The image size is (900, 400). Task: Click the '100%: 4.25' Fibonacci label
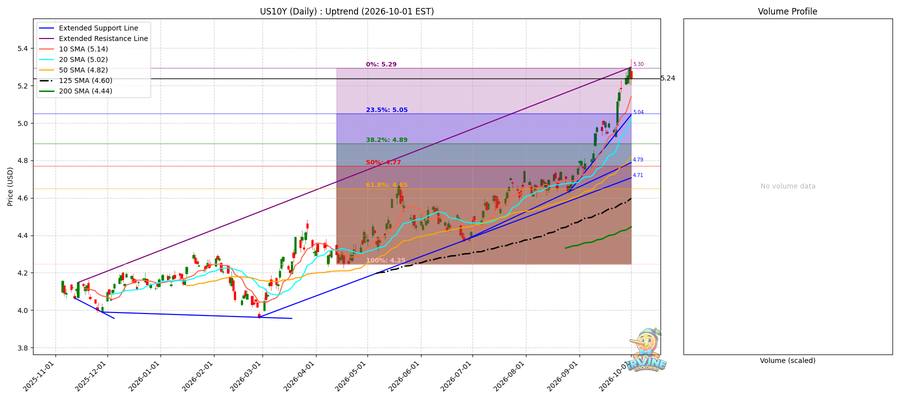[x=384, y=260]
